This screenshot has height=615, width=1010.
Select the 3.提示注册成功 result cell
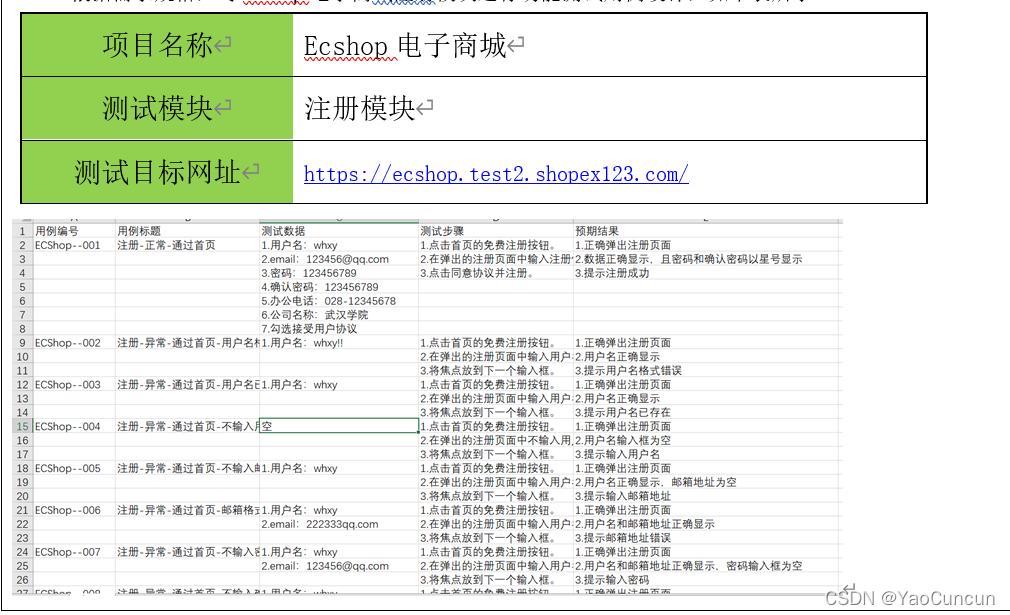tap(707, 273)
